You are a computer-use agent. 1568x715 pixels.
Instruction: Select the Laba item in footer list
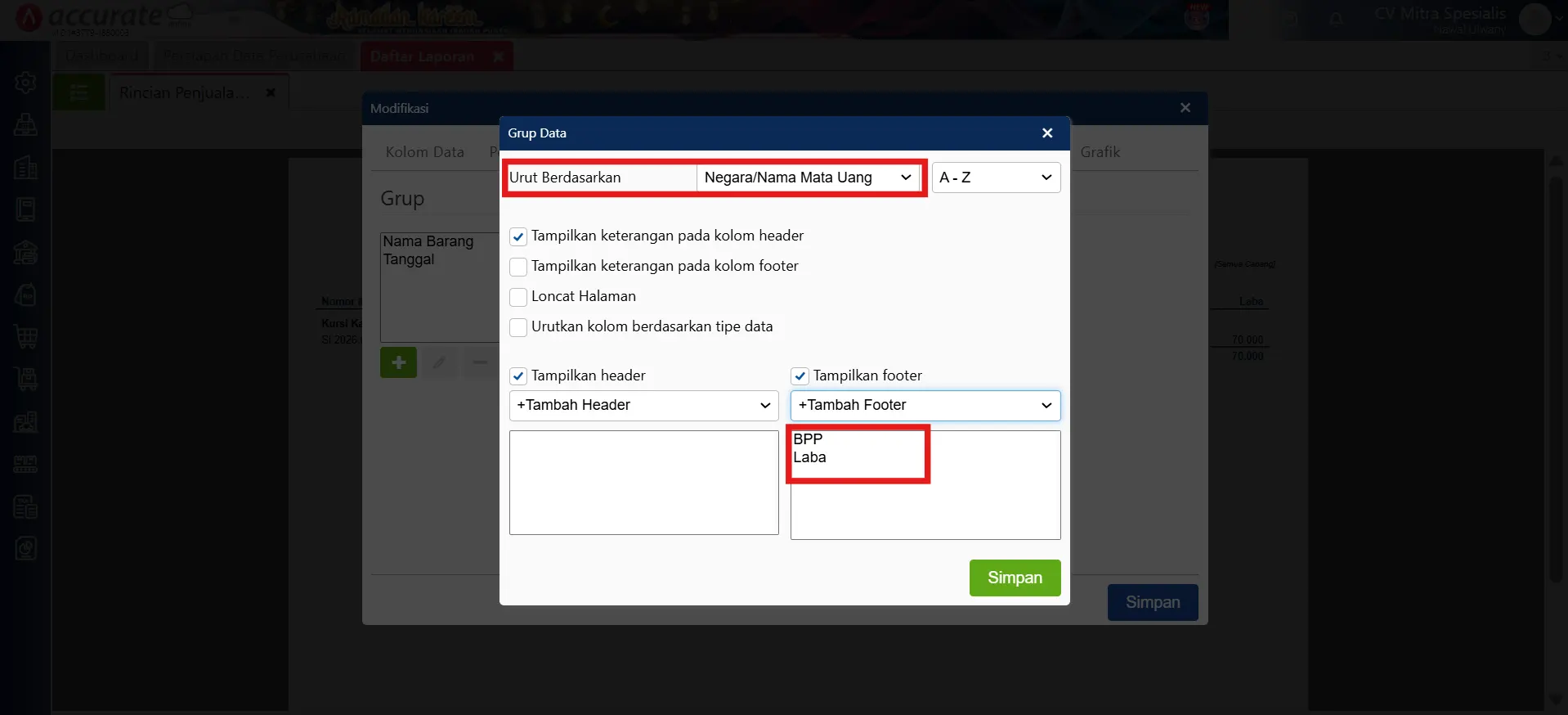click(810, 457)
